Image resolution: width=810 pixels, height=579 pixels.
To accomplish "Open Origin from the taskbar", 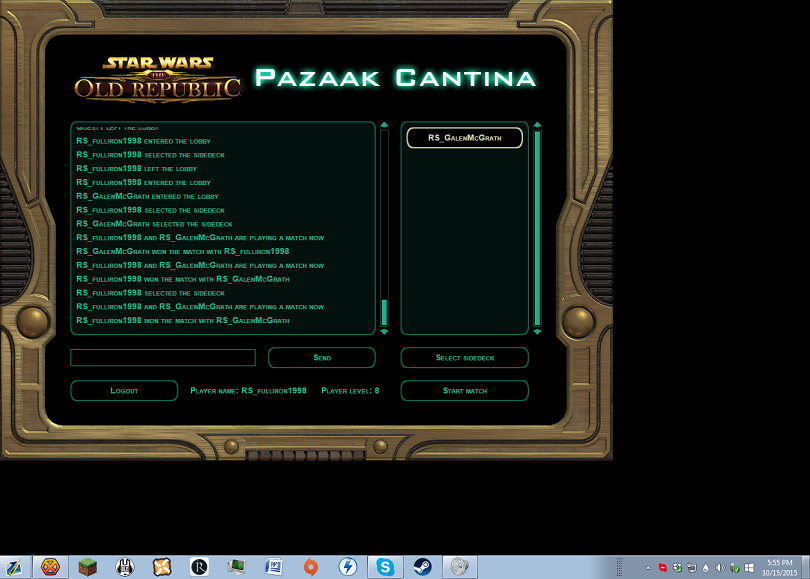I will point(310,566).
